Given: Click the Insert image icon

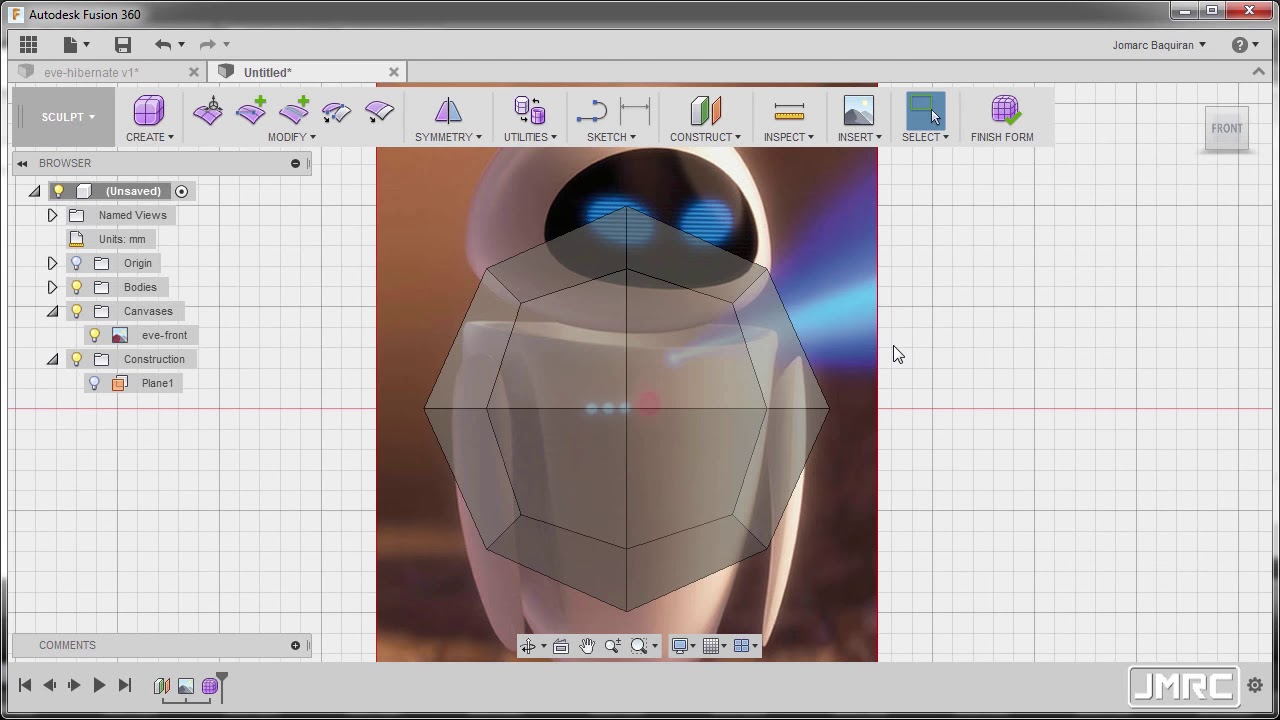Looking at the screenshot, I should click(859, 110).
